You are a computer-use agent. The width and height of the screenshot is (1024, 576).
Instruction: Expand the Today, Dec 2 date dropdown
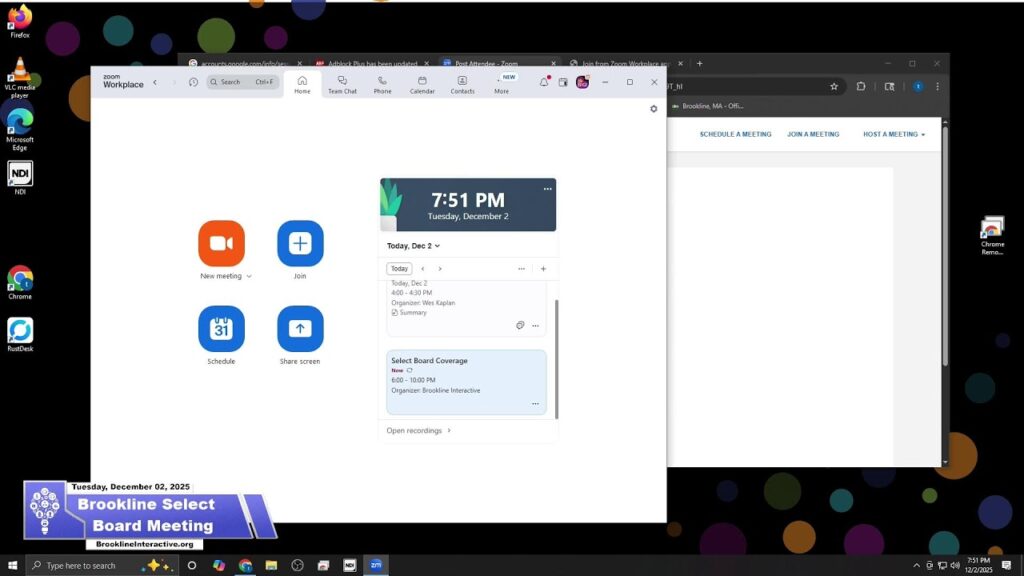[437, 246]
